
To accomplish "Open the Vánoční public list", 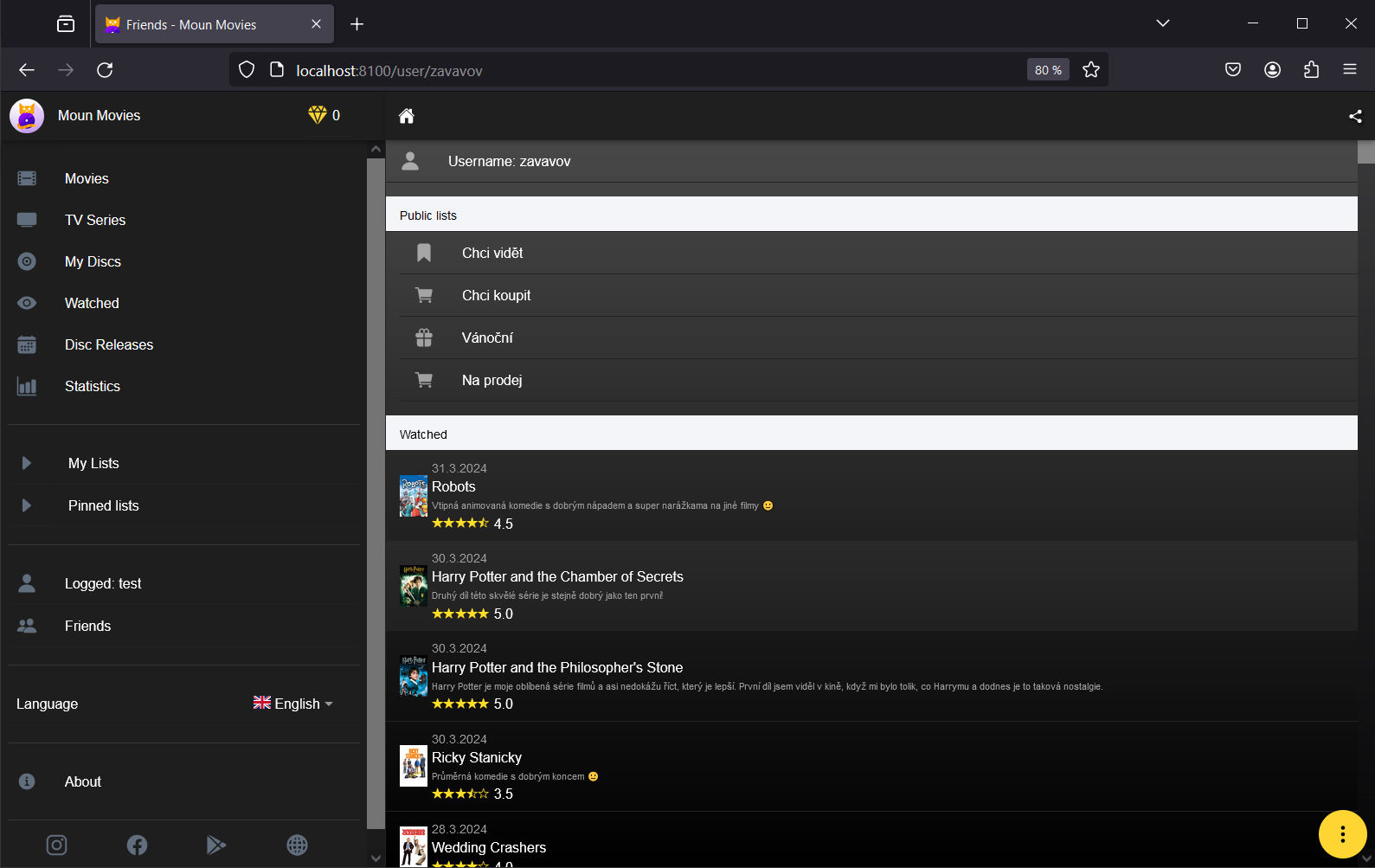I will (x=487, y=338).
